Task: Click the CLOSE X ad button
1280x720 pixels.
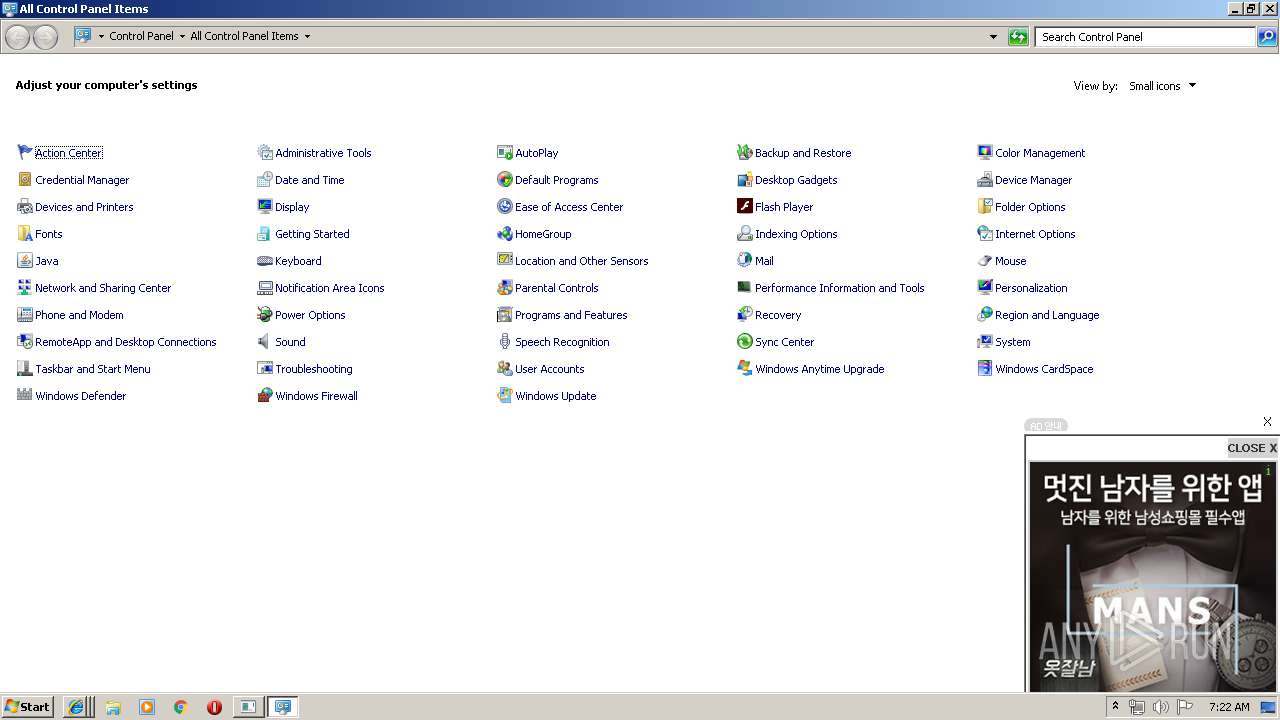Action: pyautogui.click(x=1252, y=448)
